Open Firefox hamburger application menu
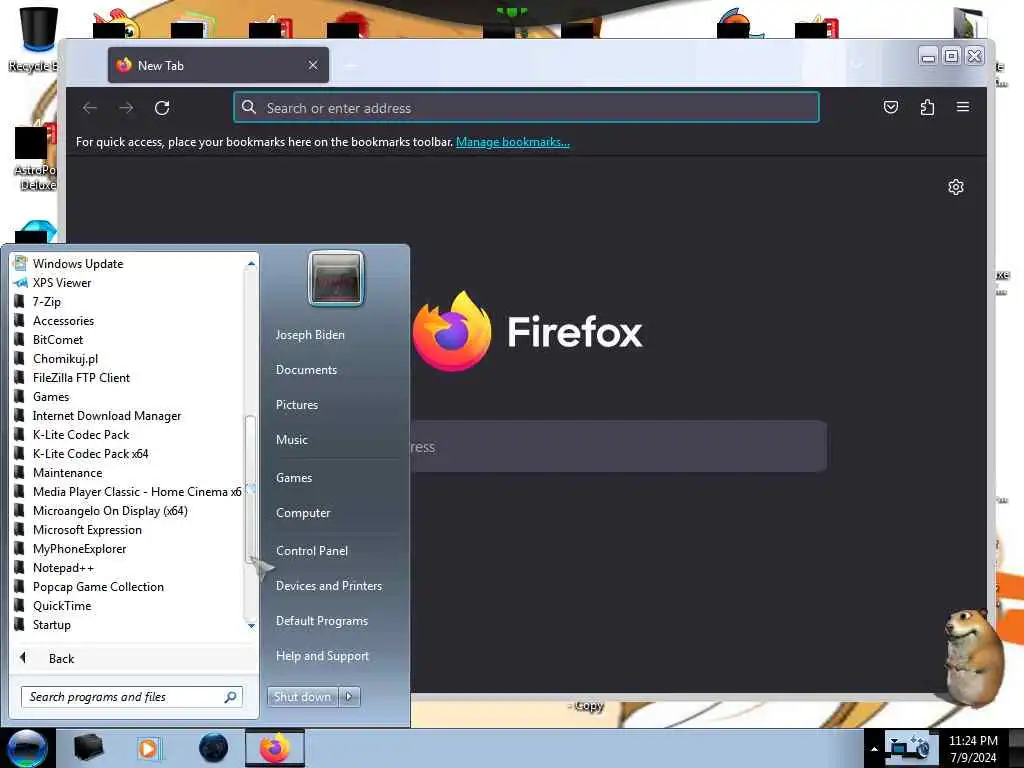 tap(963, 107)
